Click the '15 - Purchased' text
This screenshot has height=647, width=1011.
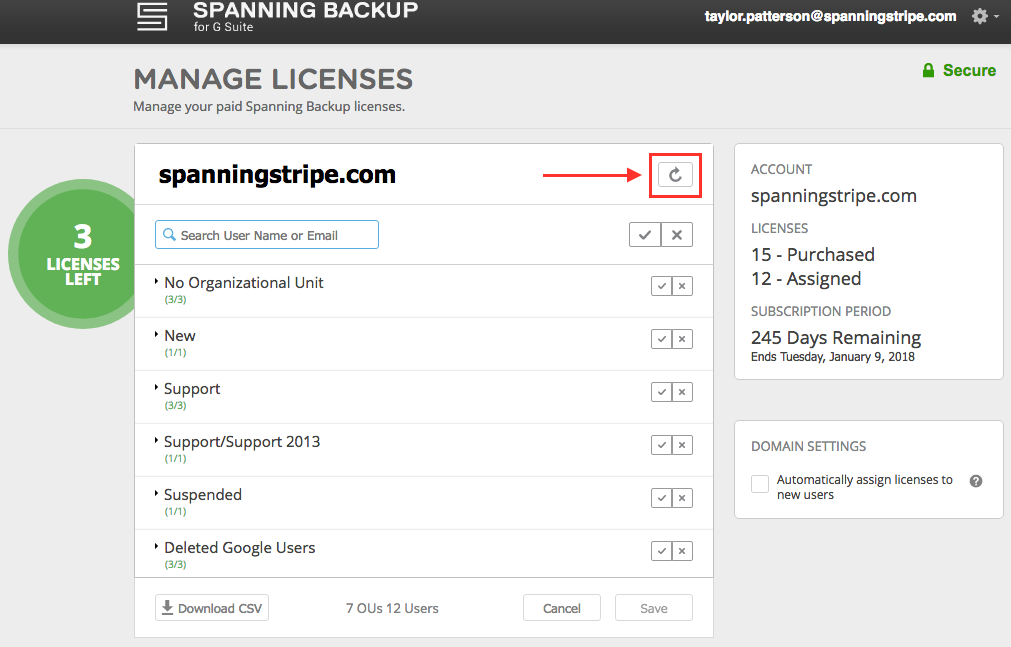812,255
